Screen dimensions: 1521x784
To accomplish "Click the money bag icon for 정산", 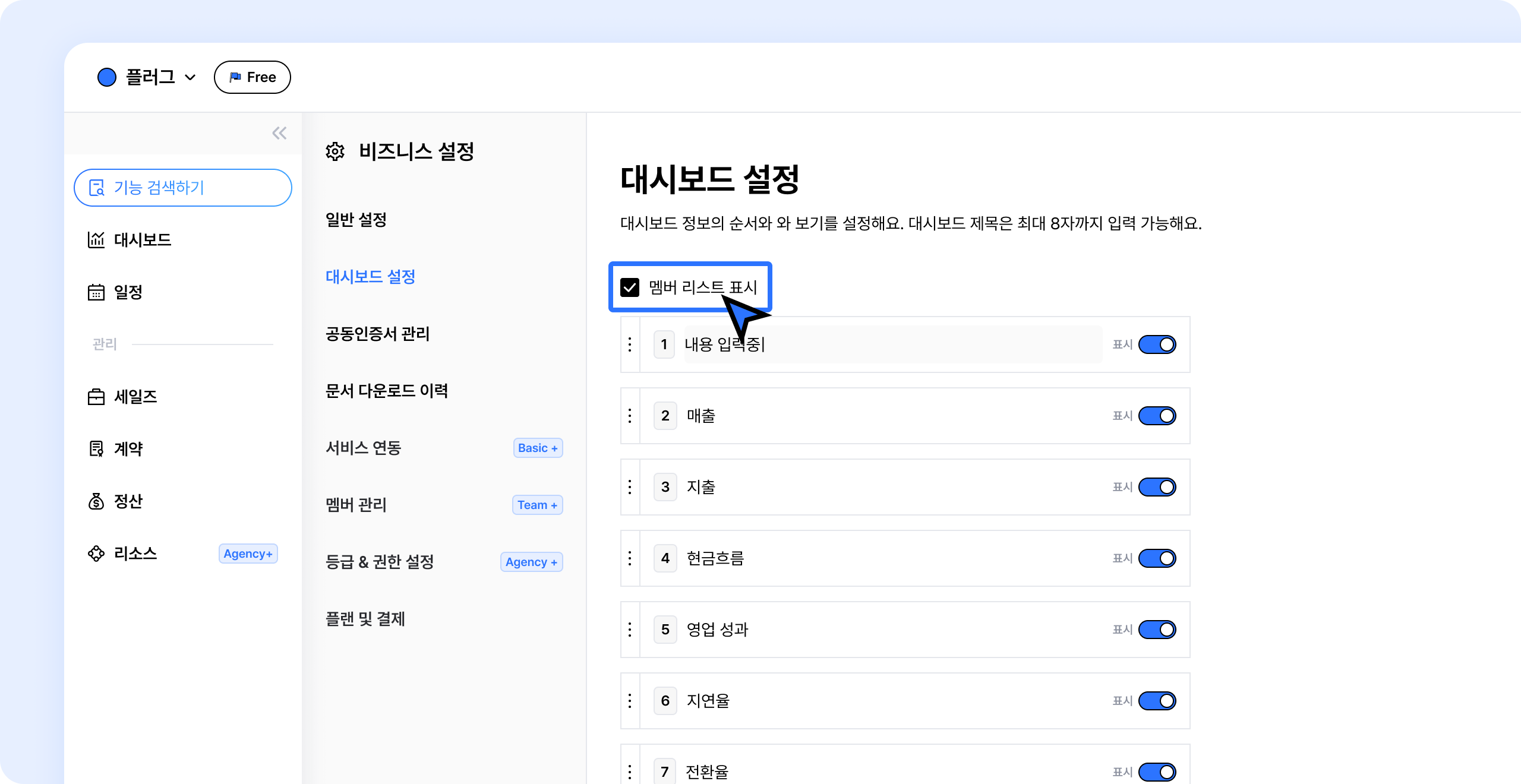I will (96, 501).
